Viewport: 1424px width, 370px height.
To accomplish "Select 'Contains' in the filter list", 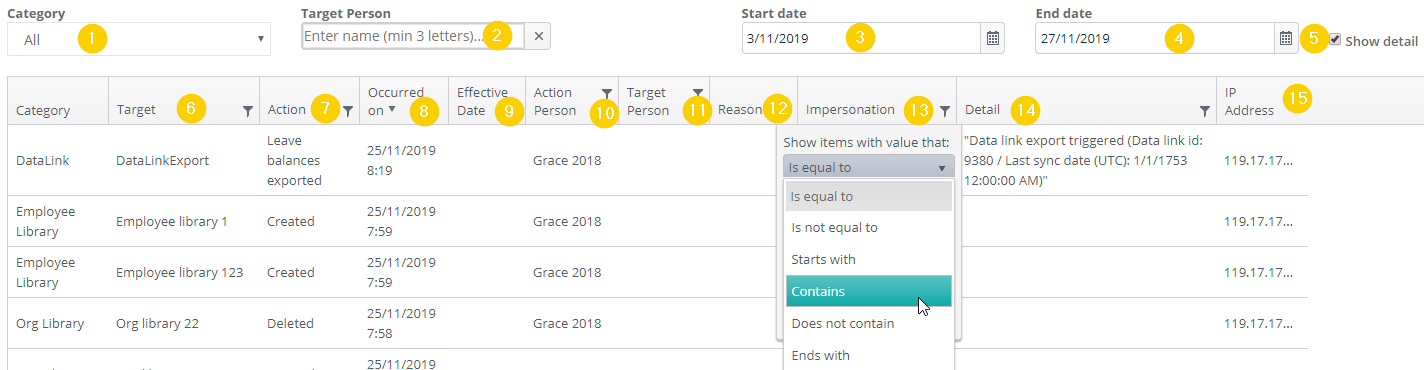I will (868, 291).
